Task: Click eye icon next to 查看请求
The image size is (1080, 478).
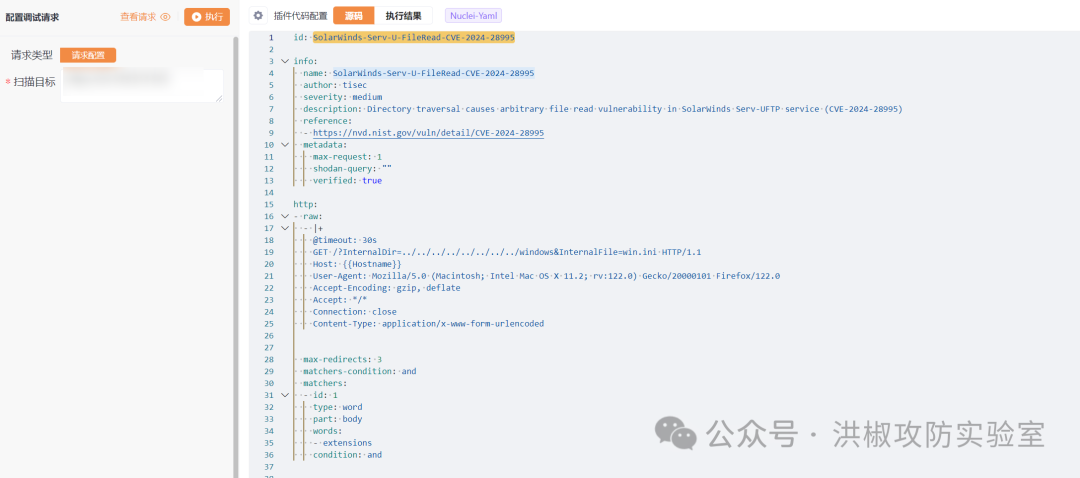Action: (x=165, y=17)
